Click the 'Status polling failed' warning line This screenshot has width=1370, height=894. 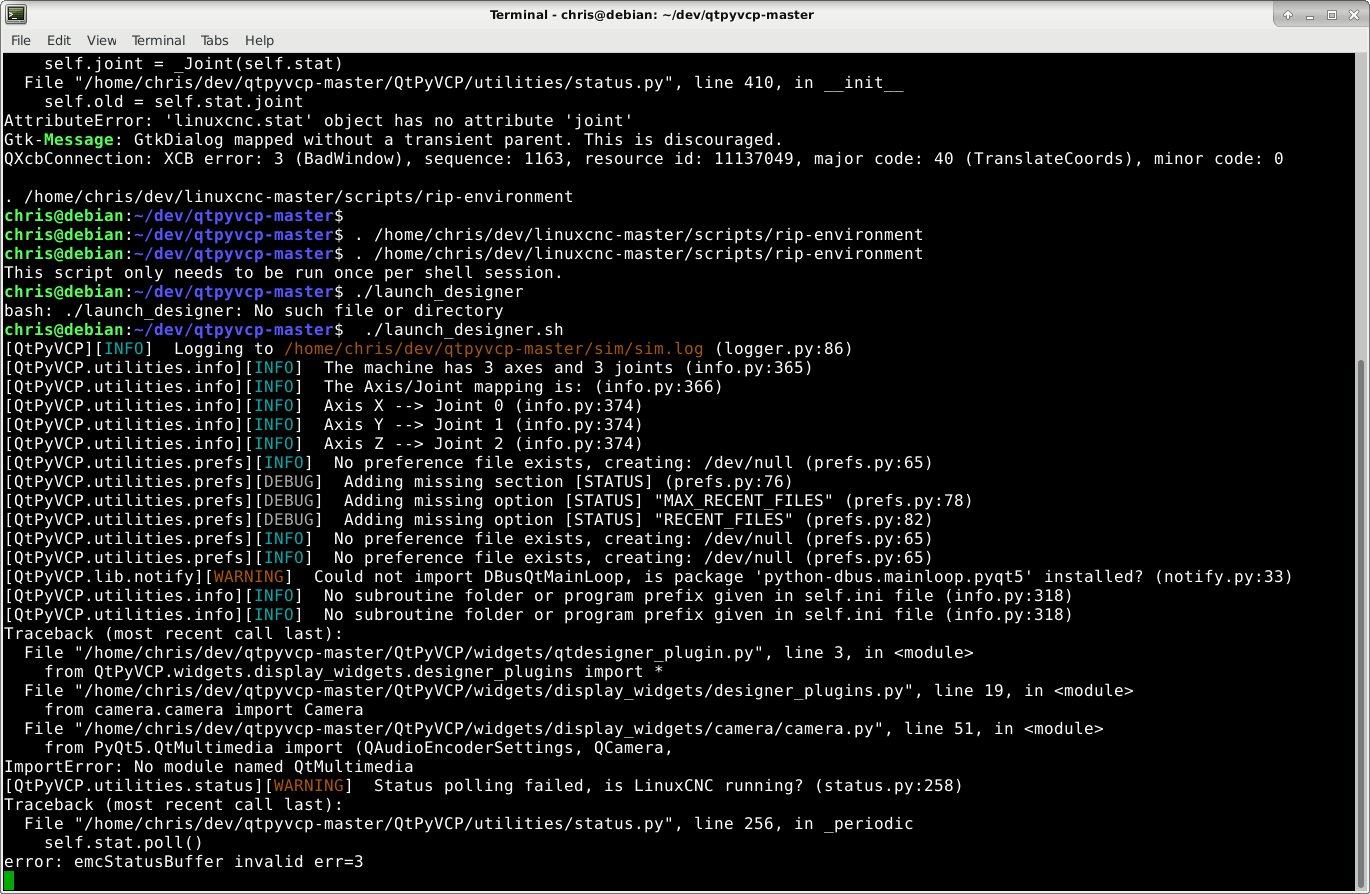click(x=483, y=786)
